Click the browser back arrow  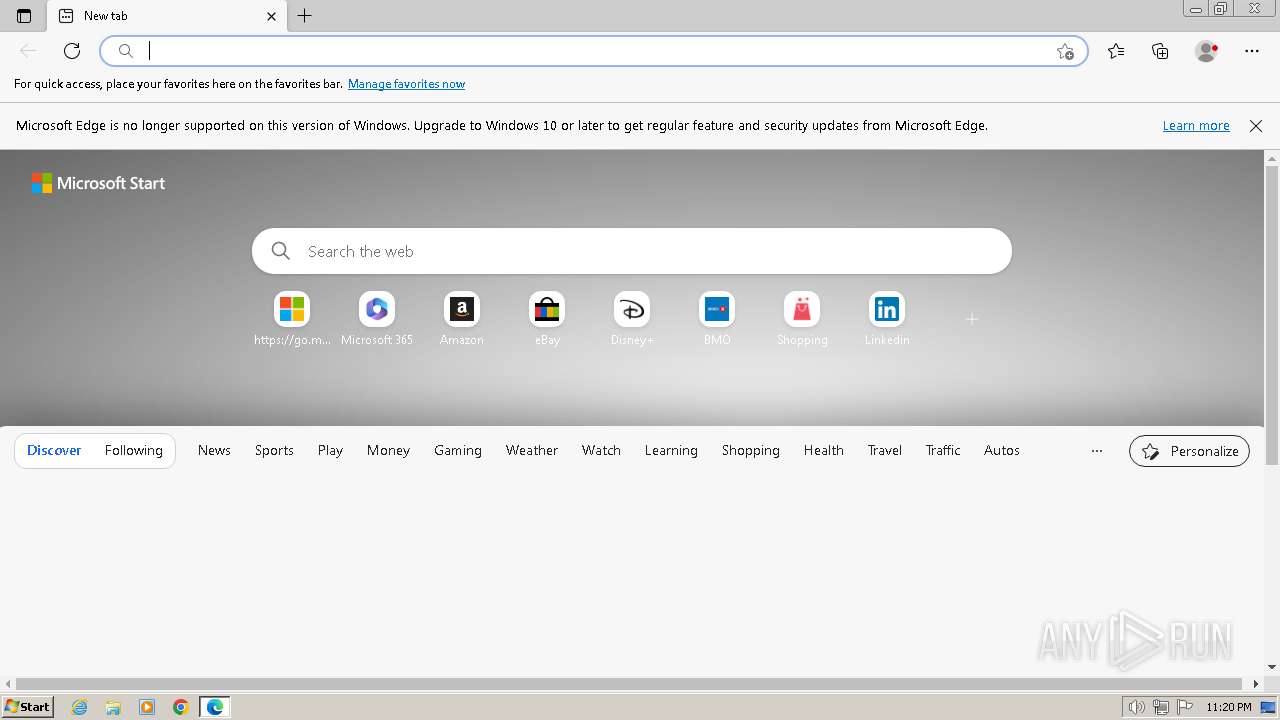(28, 51)
